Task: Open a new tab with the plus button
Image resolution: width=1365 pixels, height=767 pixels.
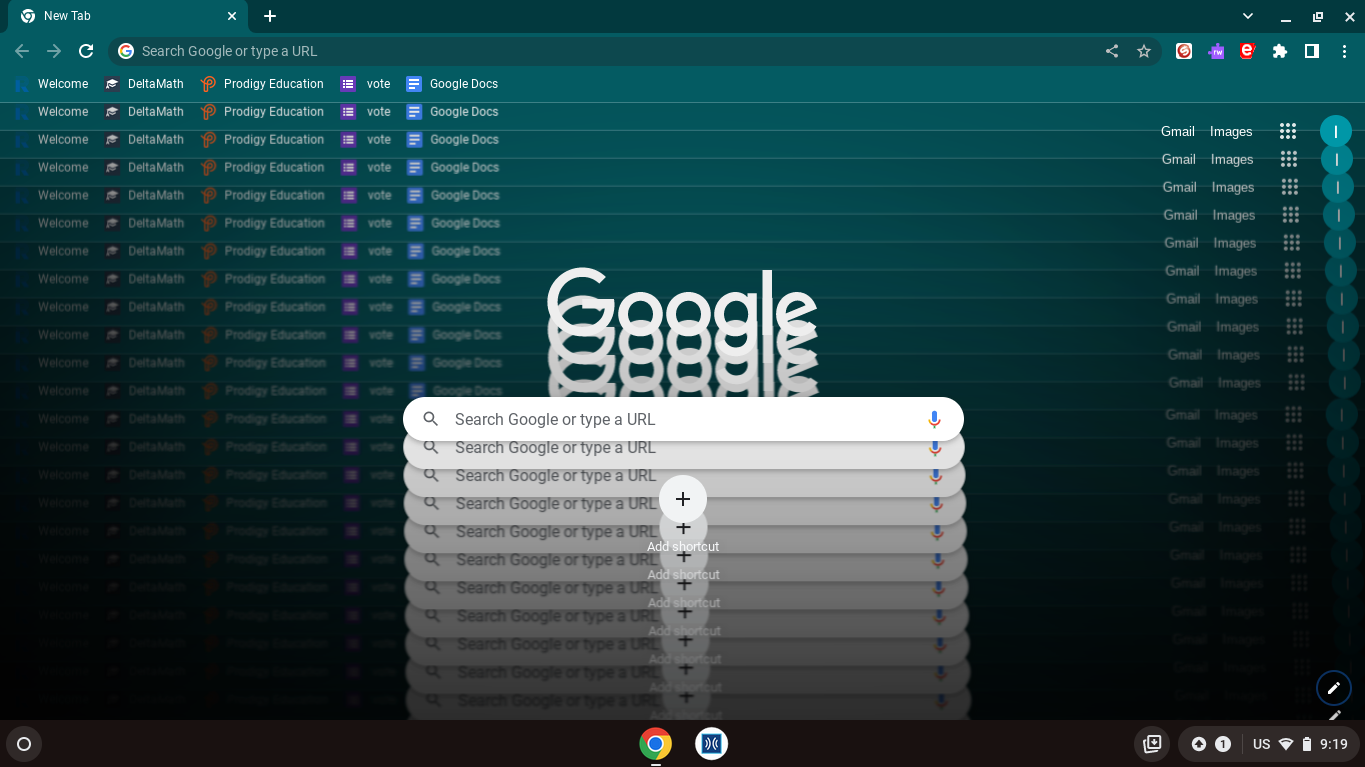Action: [270, 16]
